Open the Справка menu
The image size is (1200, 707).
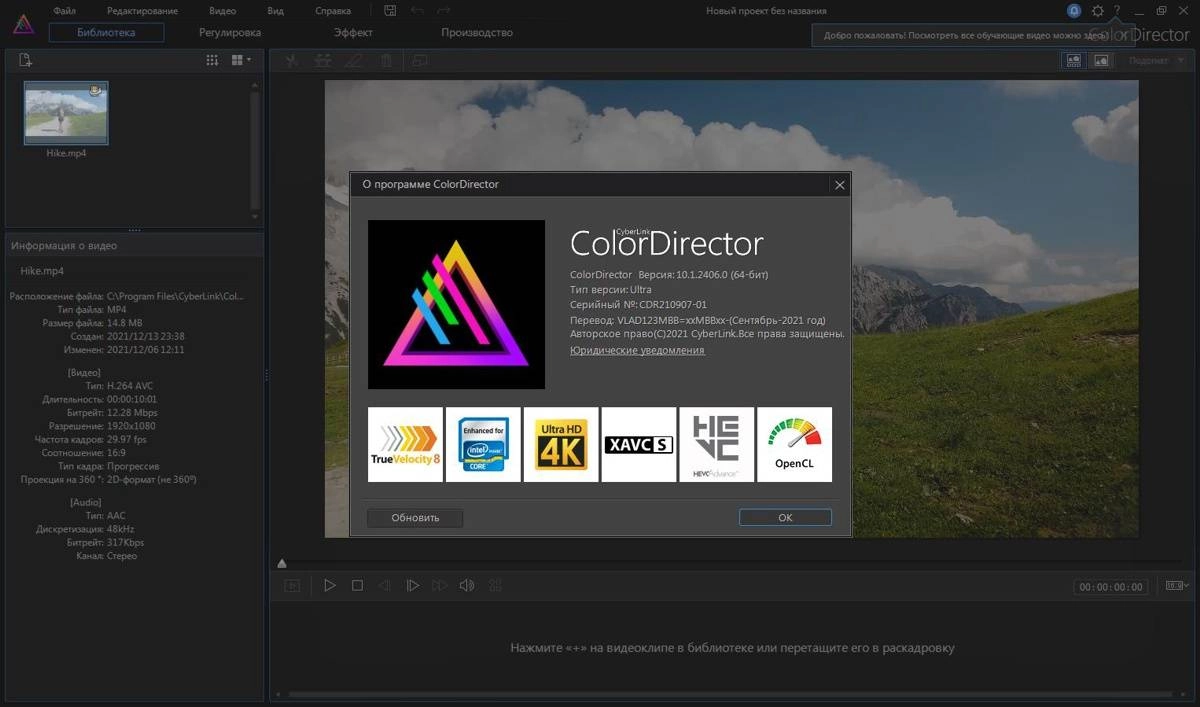333,11
